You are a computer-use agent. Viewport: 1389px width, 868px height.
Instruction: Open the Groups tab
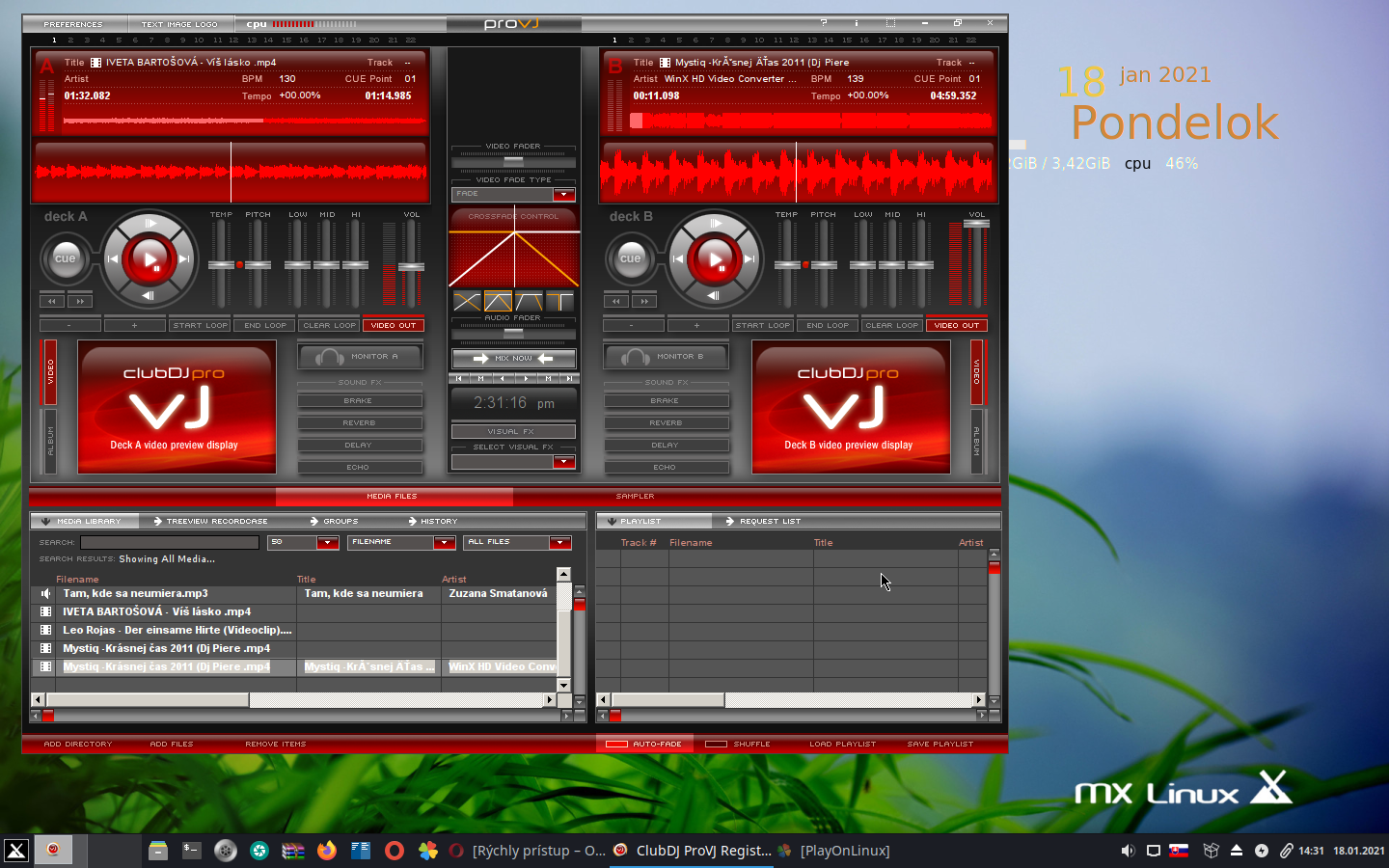pos(334,521)
